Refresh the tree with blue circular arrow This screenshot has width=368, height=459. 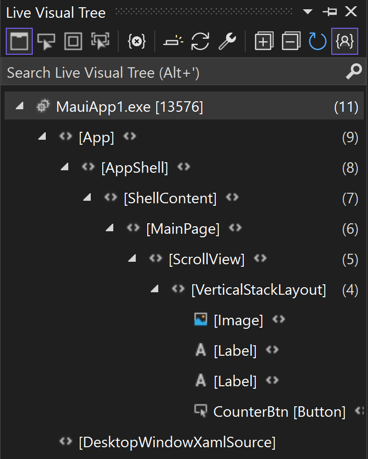317,41
